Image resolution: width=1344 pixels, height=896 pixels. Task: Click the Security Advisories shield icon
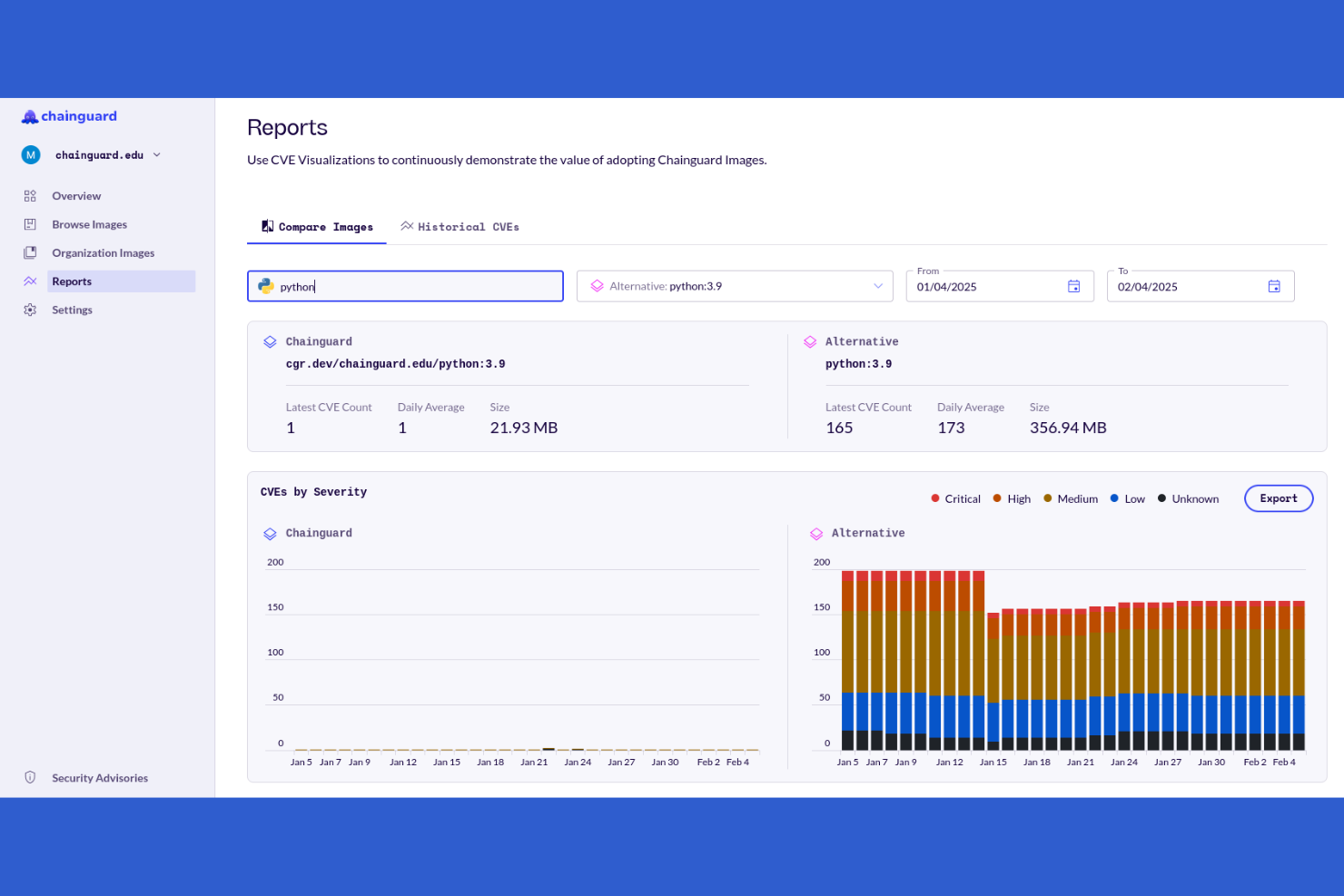click(30, 778)
